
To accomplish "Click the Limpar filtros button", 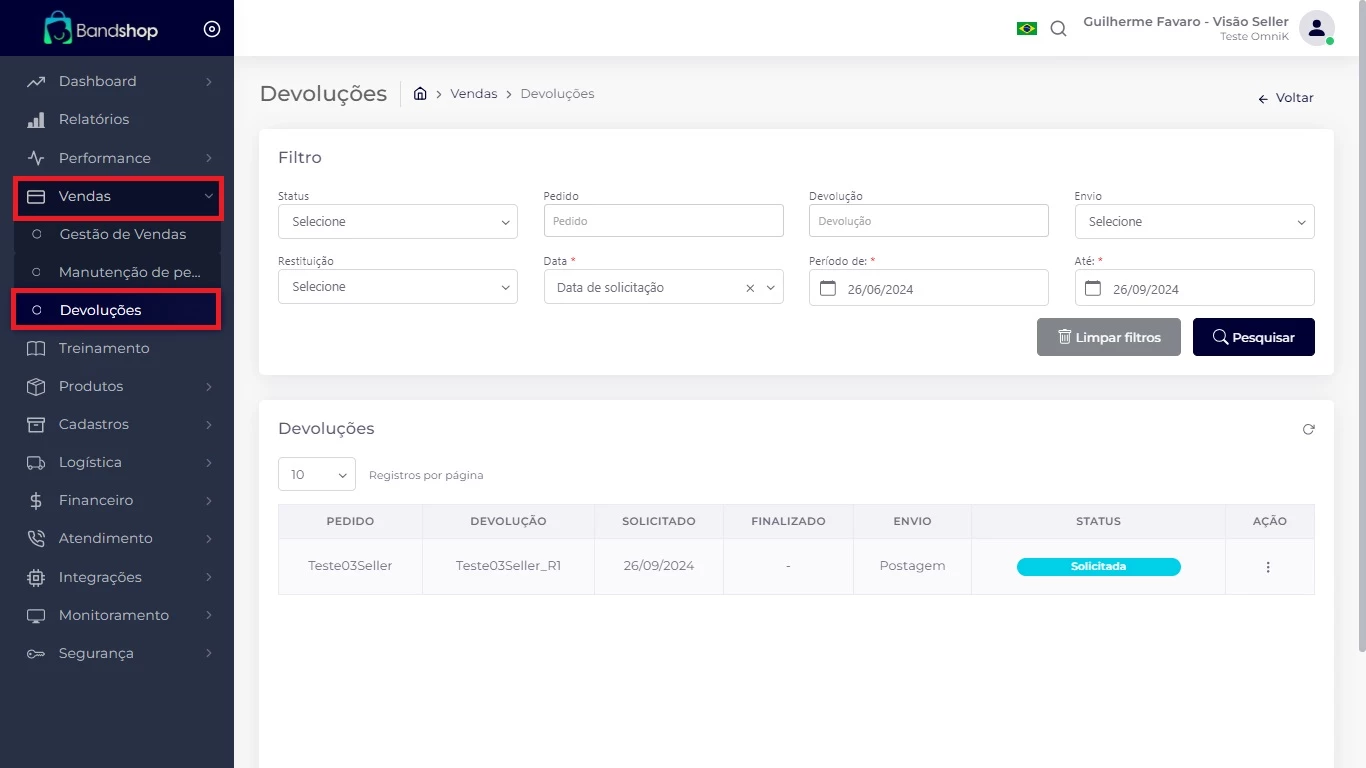I will (1108, 338).
